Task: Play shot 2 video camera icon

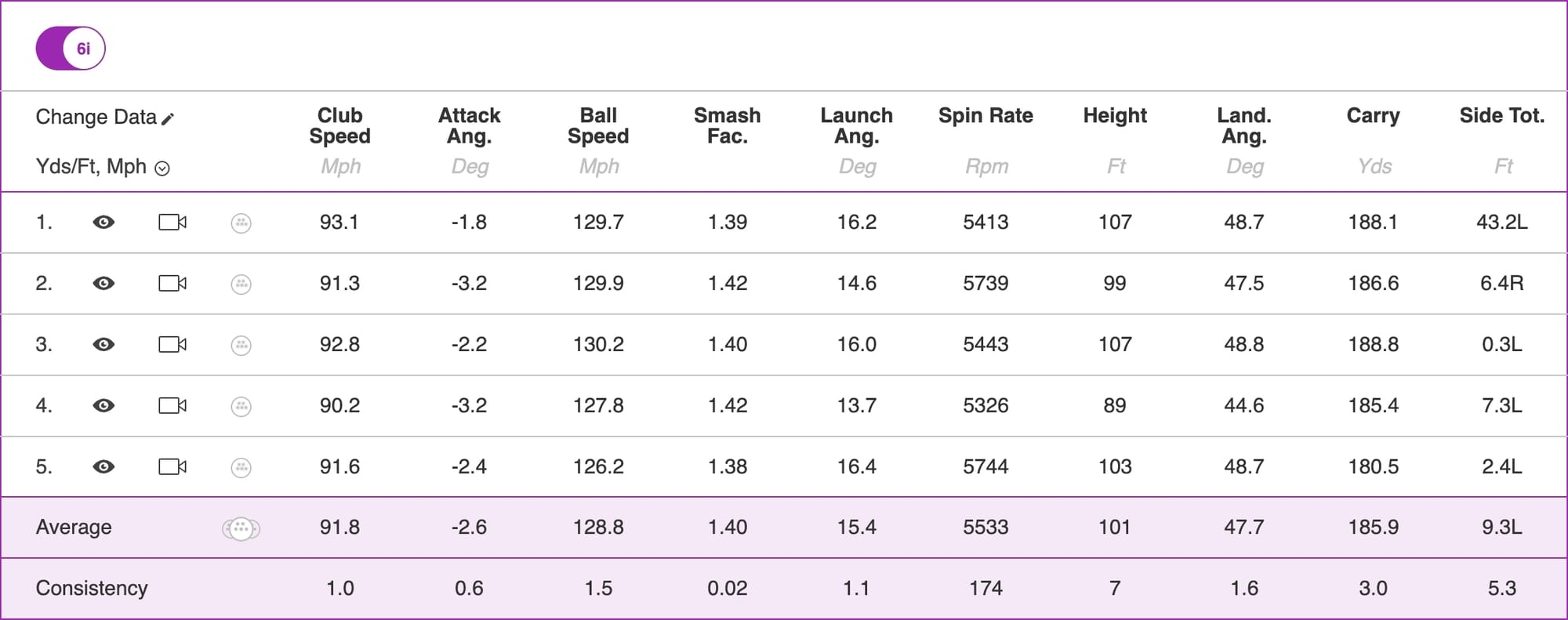Action: click(x=172, y=284)
